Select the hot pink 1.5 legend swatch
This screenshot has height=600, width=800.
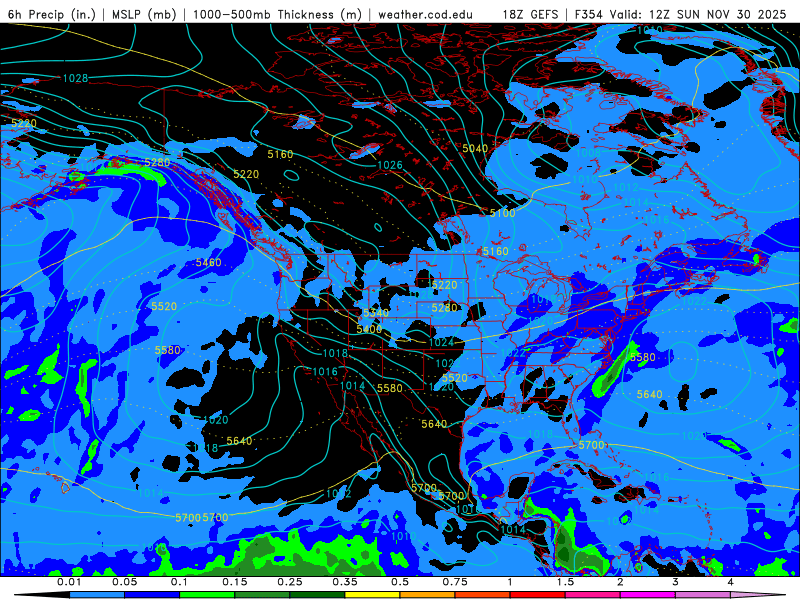click(593, 595)
